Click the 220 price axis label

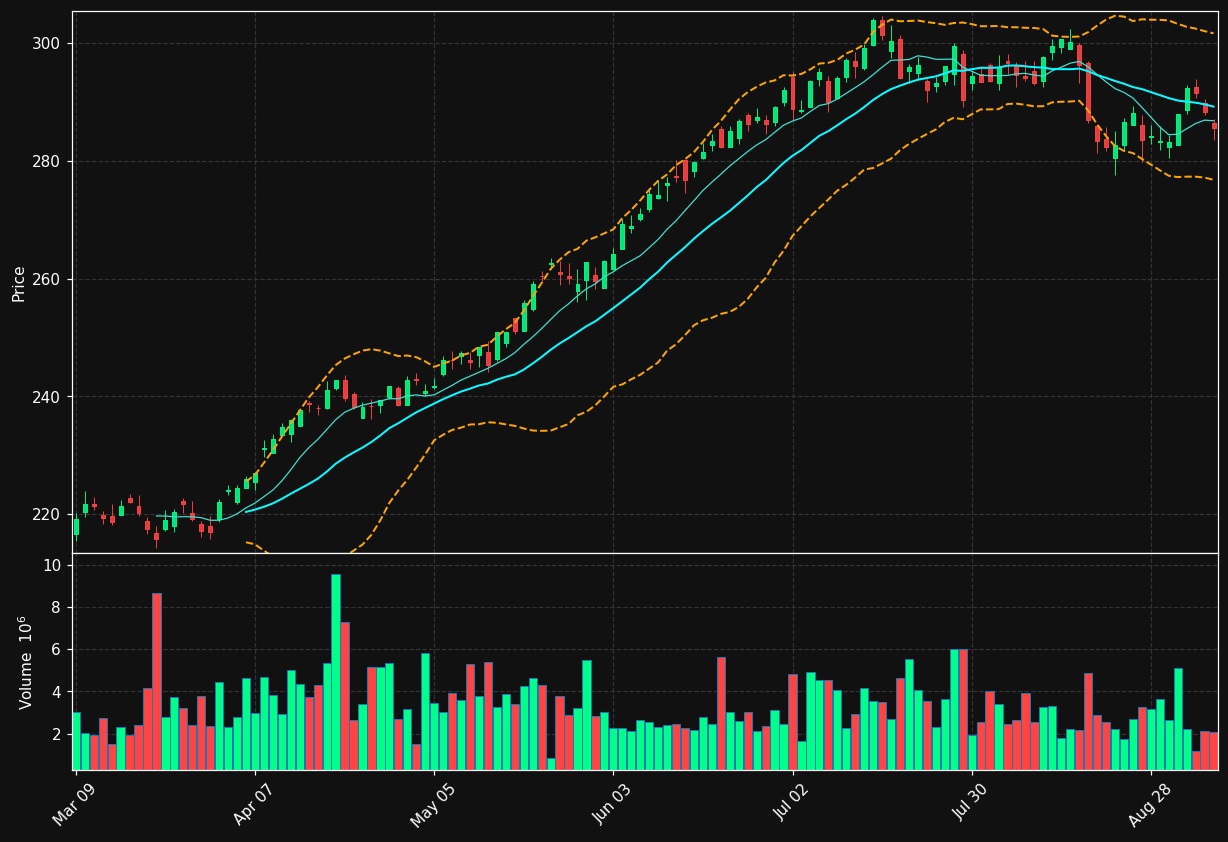pos(47,515)
